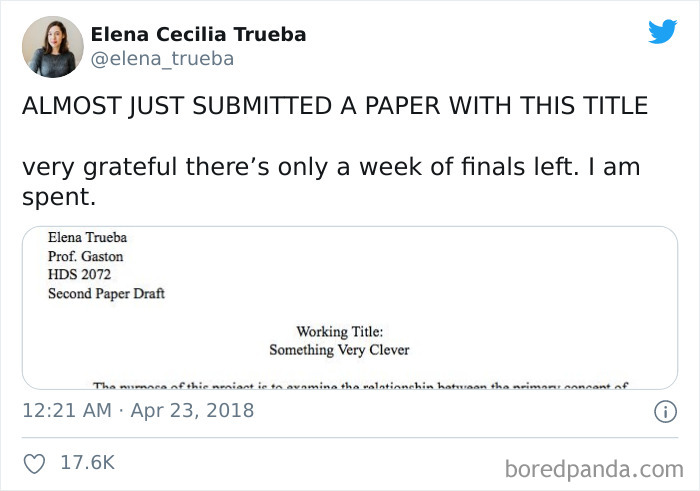Click the display name Elena Cecilia Trueba
700x491 pixels.
tap(199, 34)
